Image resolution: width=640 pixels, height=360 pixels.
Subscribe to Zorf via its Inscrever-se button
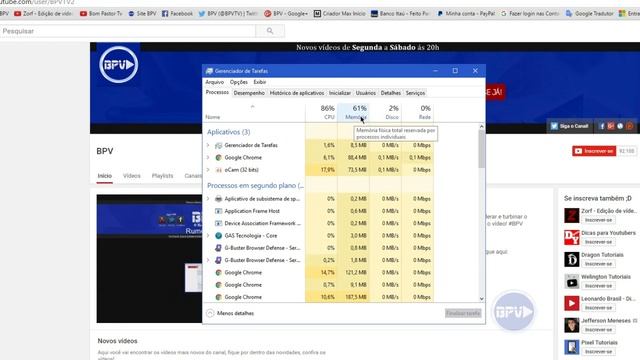click(x=598, y=220)
